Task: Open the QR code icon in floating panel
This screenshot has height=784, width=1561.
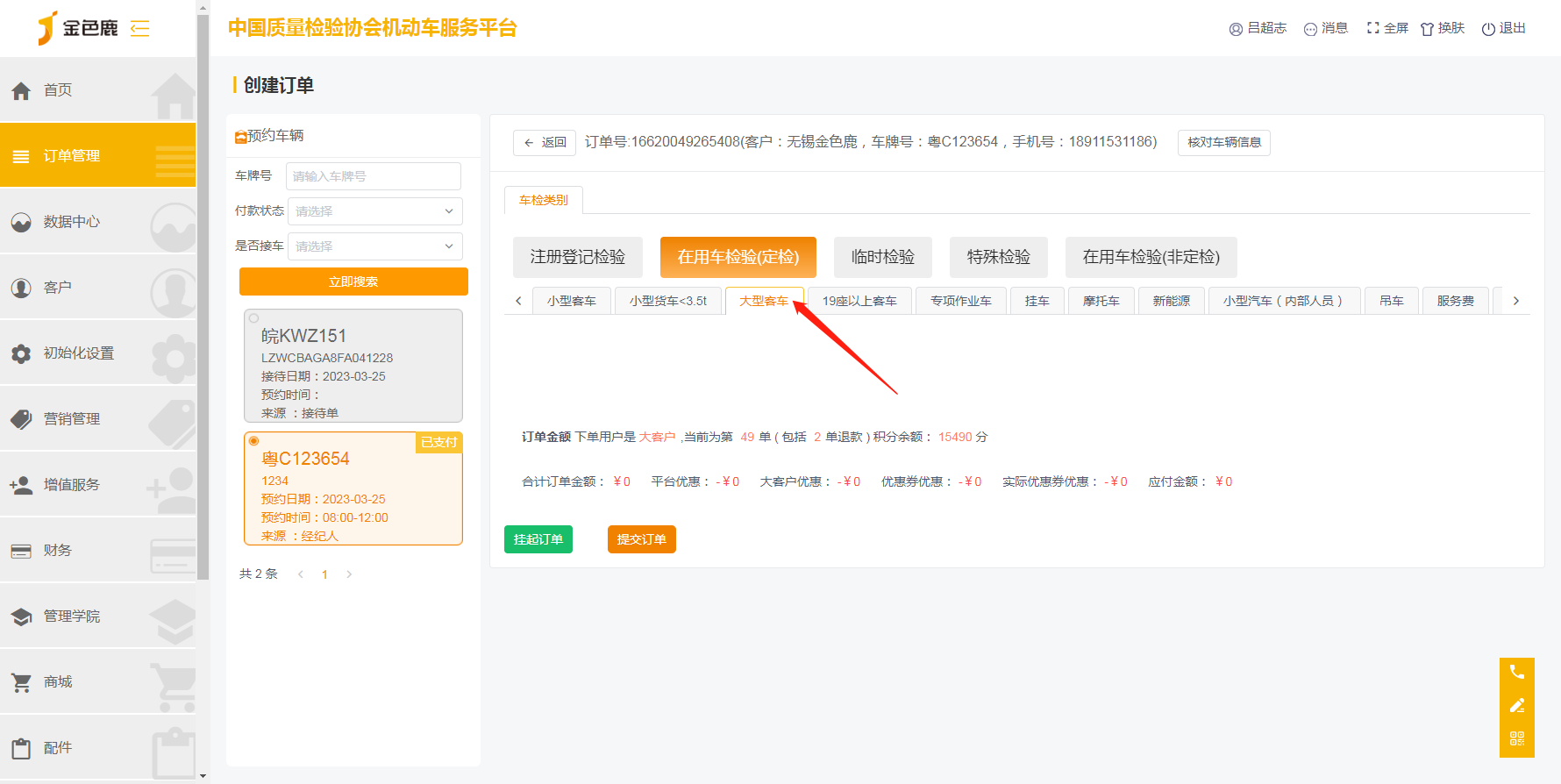Action: pos(1516,738)
